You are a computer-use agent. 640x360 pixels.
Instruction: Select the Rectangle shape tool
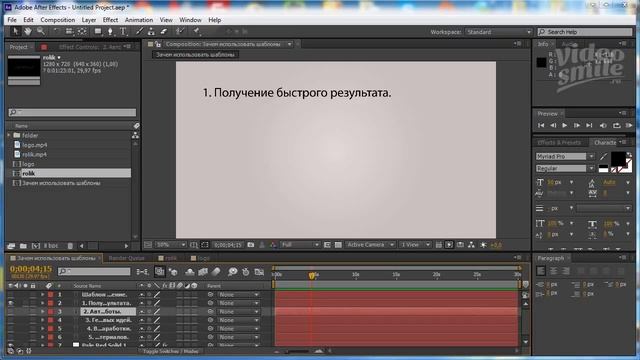98,31
